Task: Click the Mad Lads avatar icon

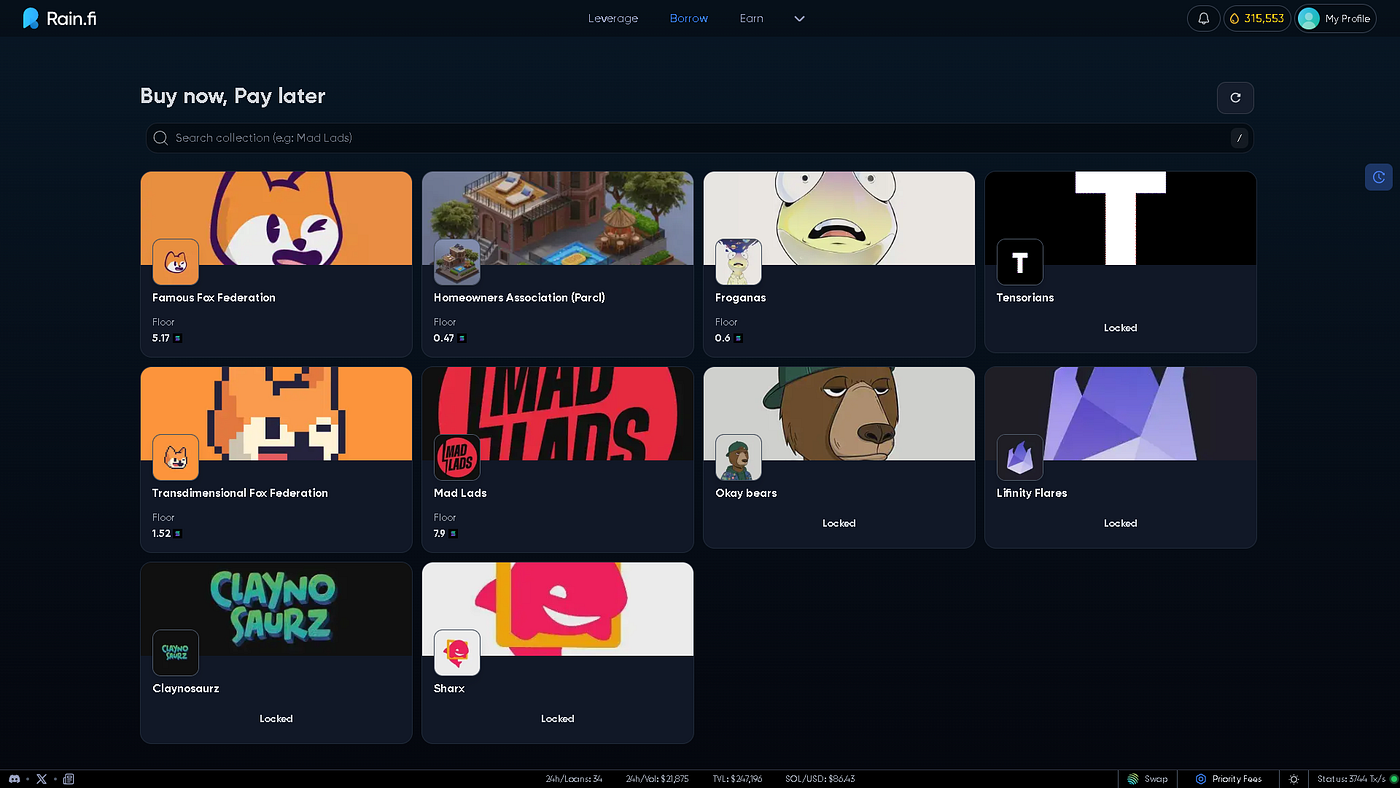Action: click(x=457, y=457)
